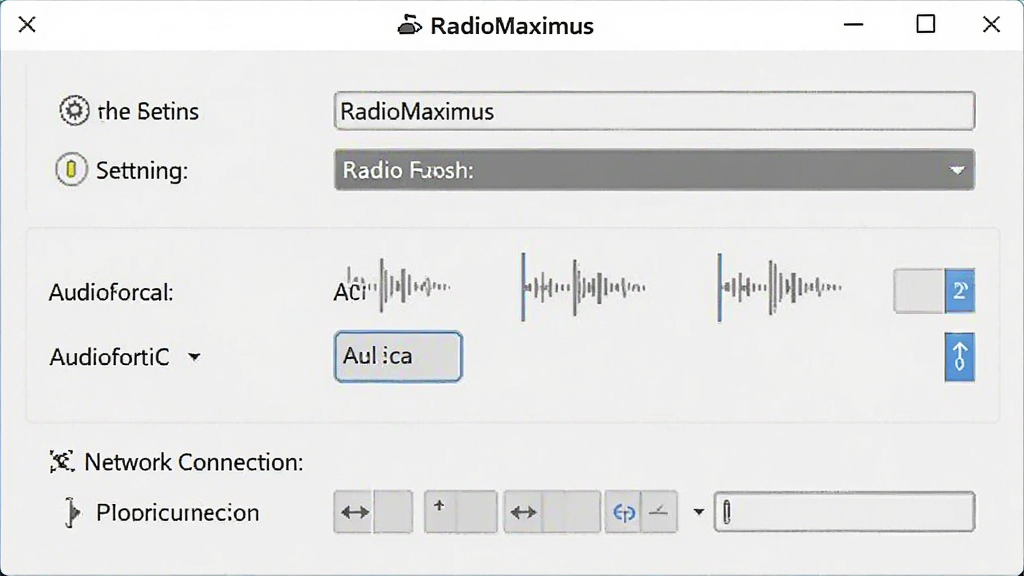
Task: Click the 'Settning:' label
Action: pyautogui.click(x=142, y=170)
